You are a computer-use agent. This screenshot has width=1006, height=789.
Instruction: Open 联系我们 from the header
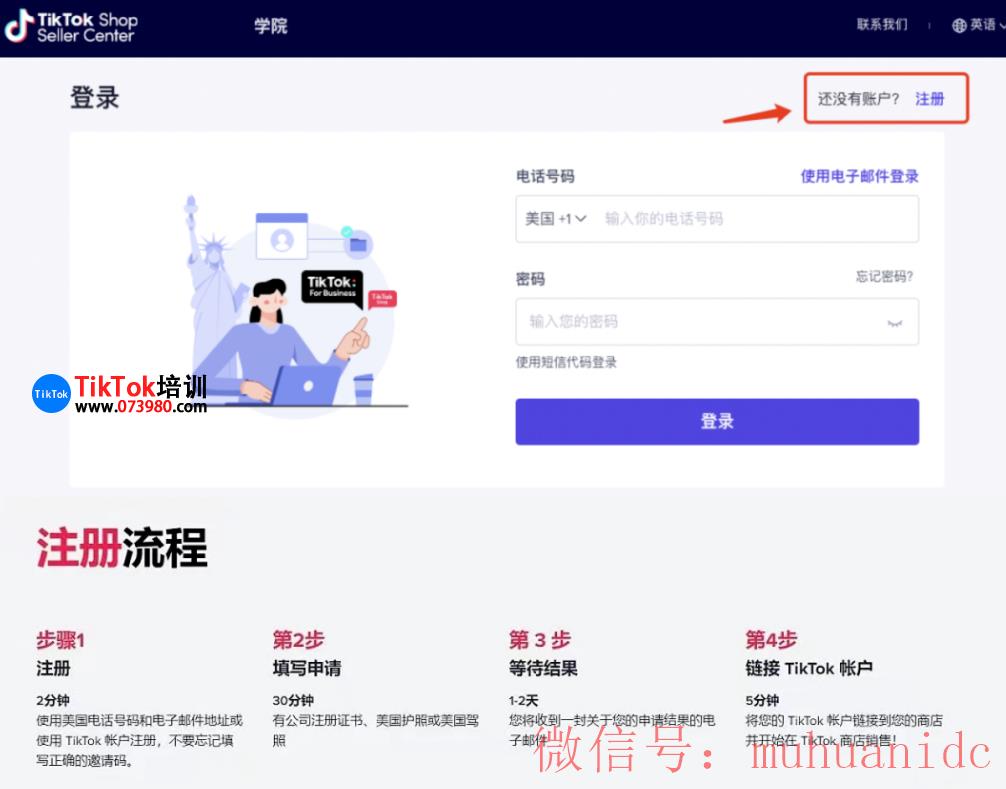coord(881,25)
